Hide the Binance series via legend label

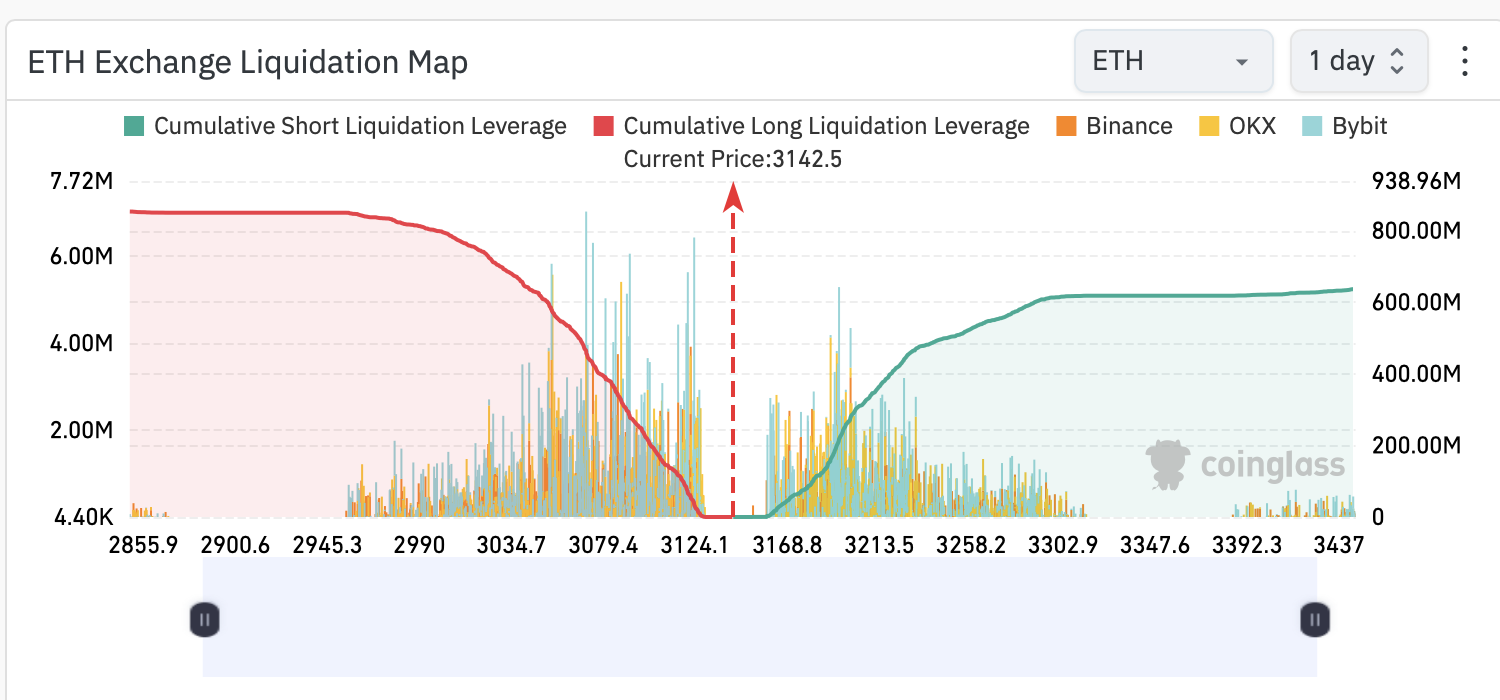[1129, 127]
